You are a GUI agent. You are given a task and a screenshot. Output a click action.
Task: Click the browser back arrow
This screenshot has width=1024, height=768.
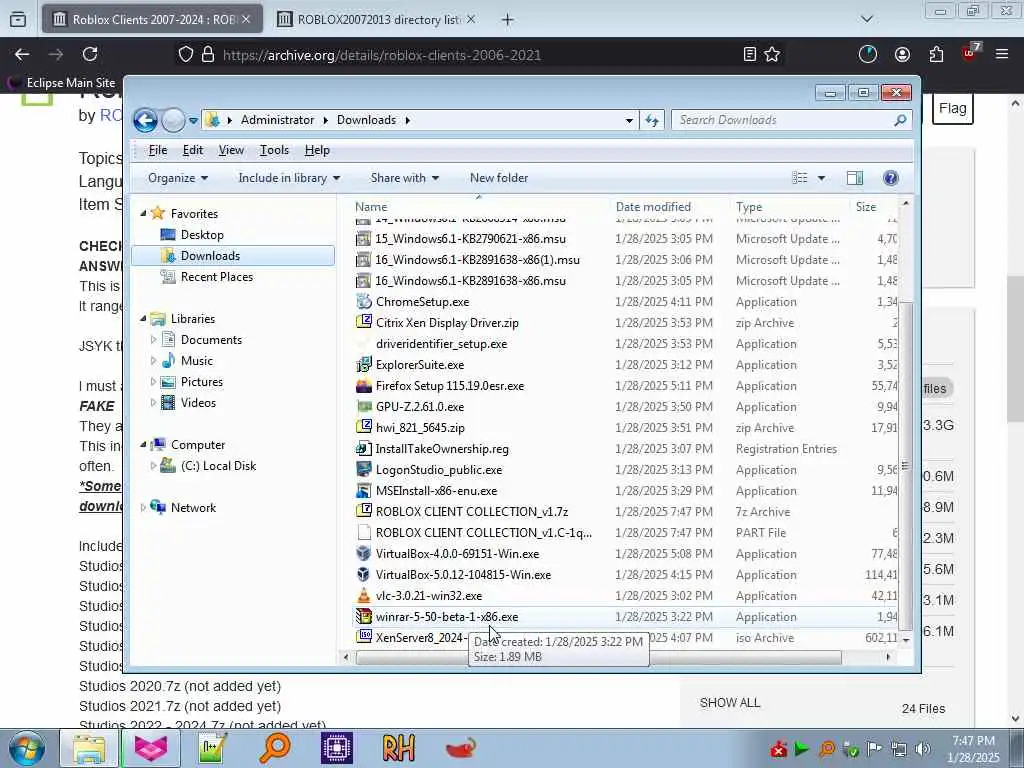[x=22, y=55]
